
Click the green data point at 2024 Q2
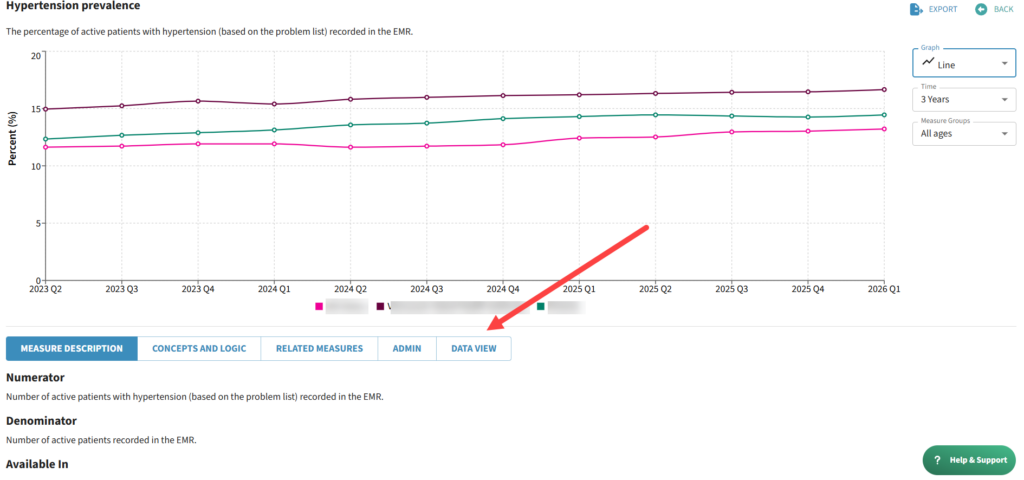pos(350,125)
